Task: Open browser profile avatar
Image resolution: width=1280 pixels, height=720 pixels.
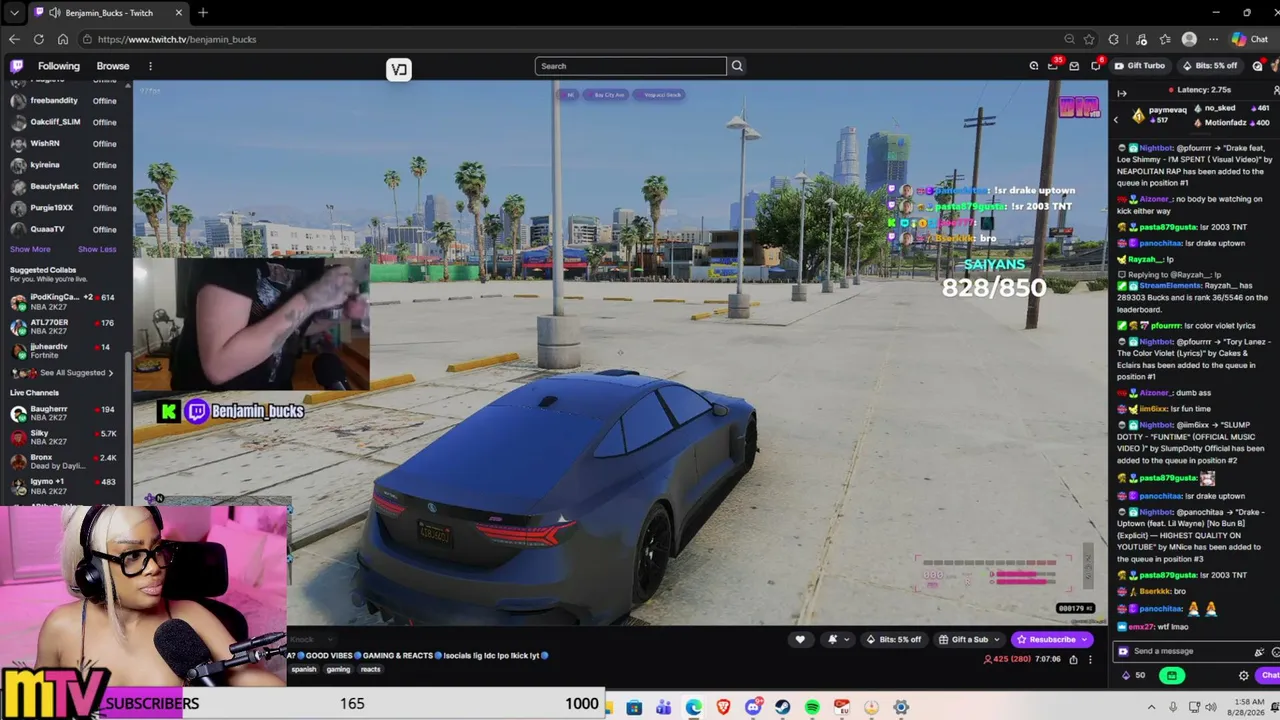Action: (x=1189, y=39)
